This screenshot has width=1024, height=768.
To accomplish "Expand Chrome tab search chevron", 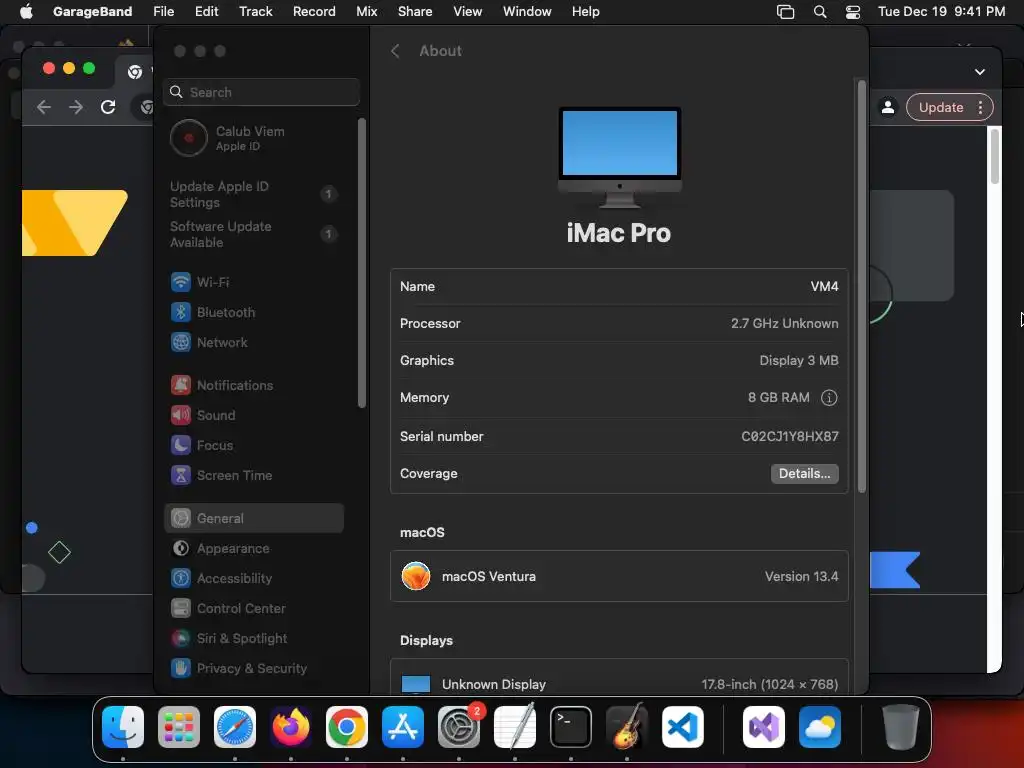I will tap(980, 72).
